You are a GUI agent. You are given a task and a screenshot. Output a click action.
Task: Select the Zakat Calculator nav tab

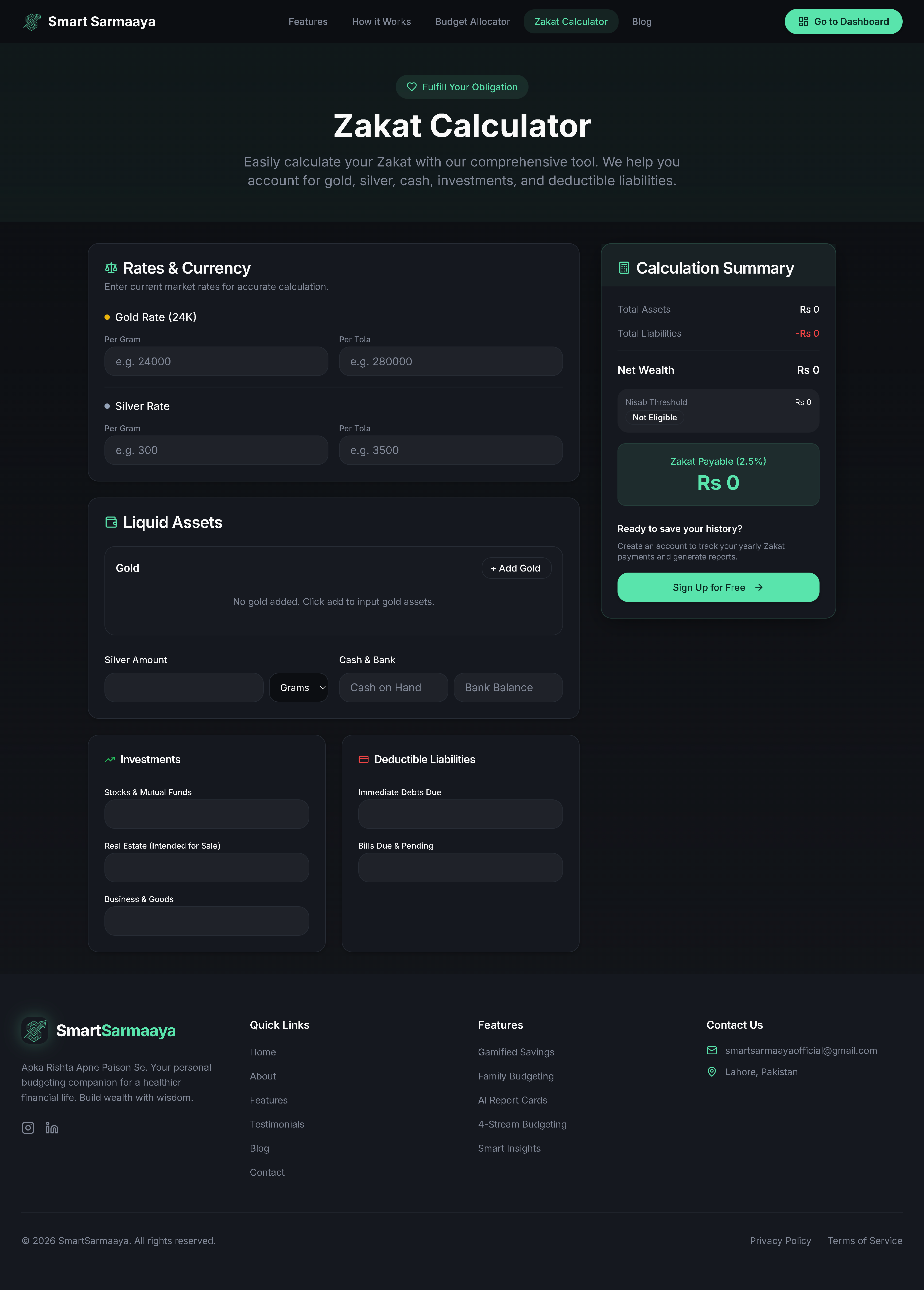pyautogui.click(x=571, y=22)
